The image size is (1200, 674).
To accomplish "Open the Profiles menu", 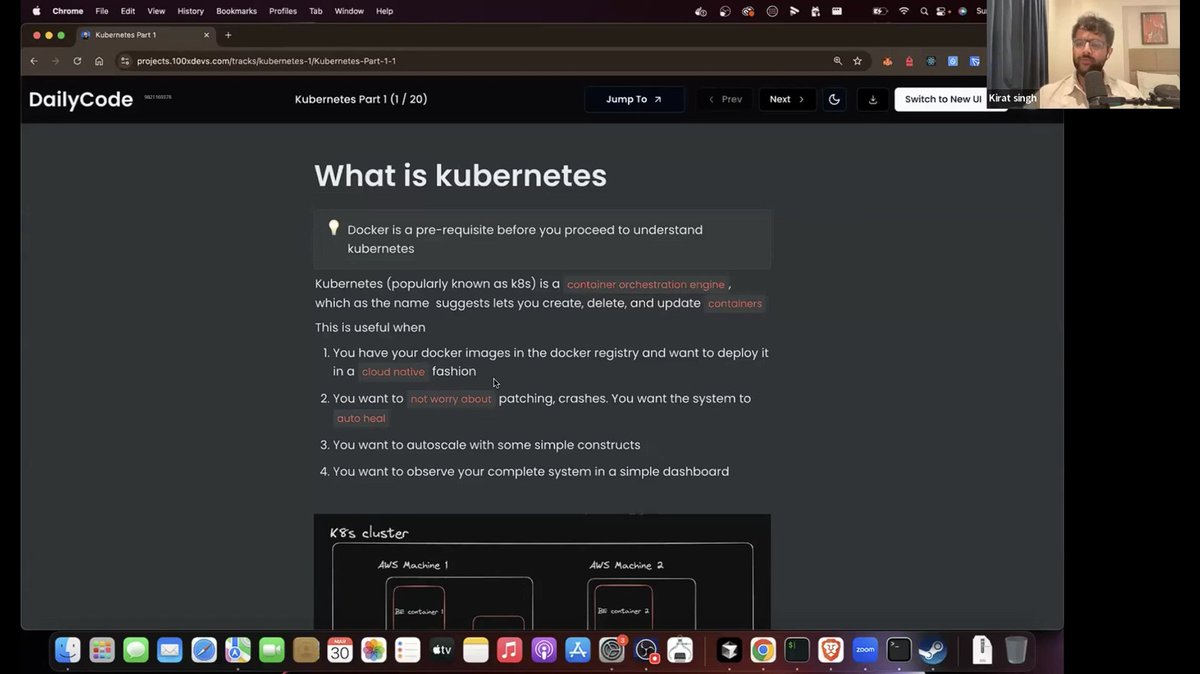I will pyautogui.click(x=283, y=11).
